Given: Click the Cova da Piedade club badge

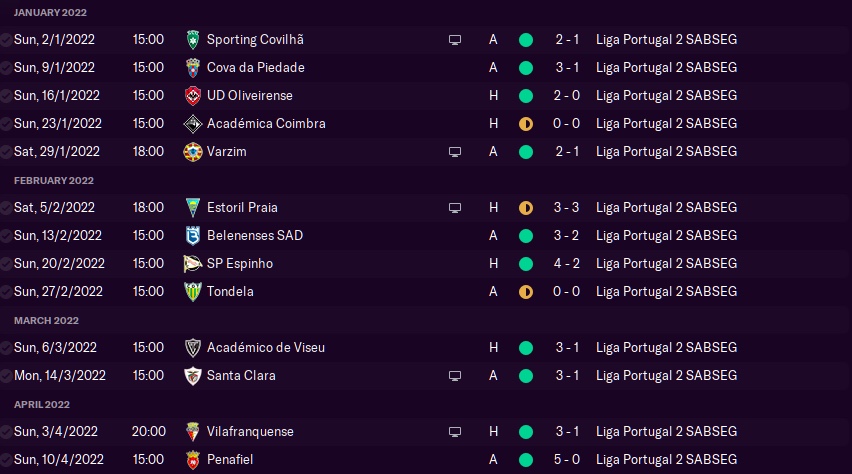Looking at the screenshot, I should click(x=194, y=68).
